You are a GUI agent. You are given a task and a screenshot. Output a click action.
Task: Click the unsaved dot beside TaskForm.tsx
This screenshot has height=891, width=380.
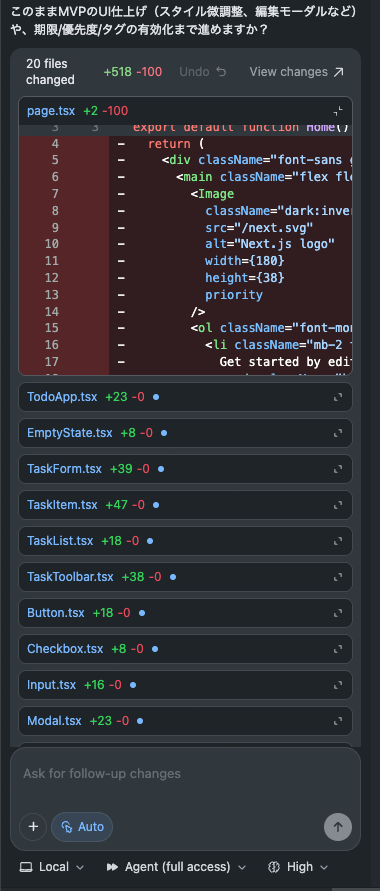tap(161, 469)
